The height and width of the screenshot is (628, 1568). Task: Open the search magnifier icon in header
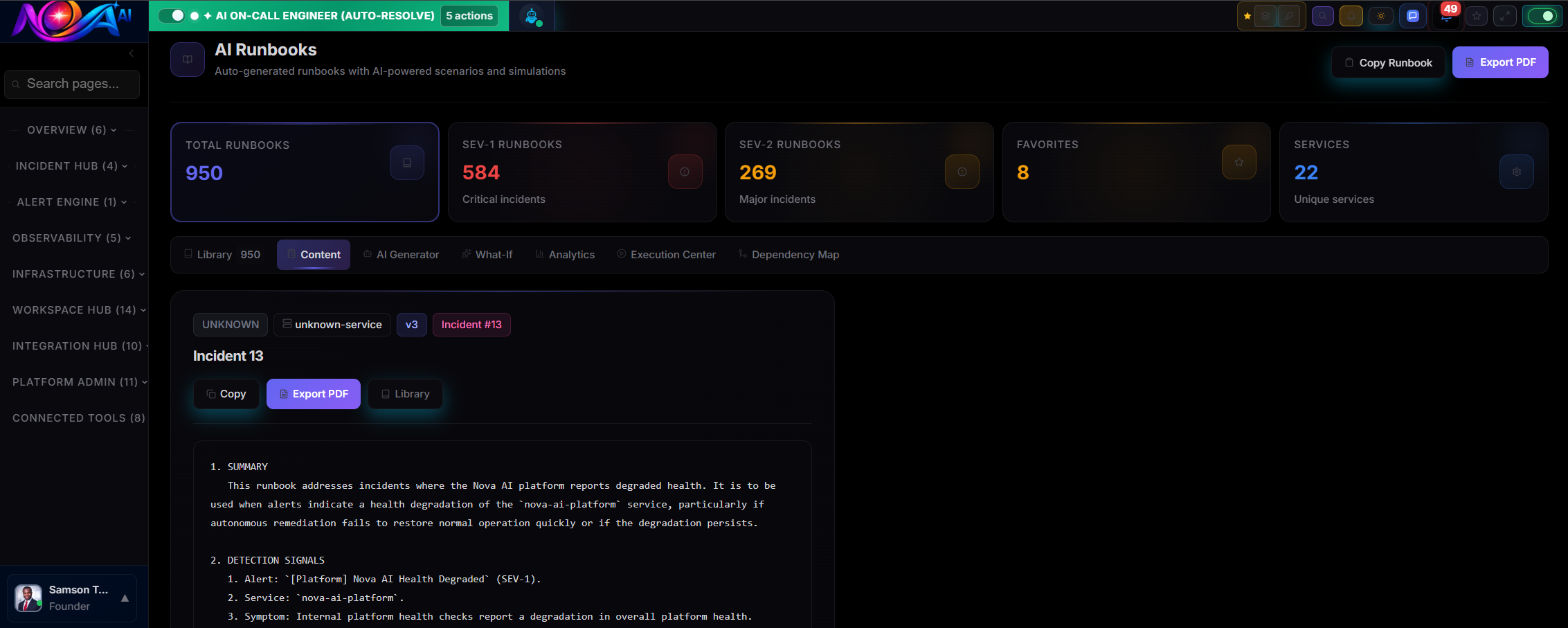pyautogui.click(x=1322, y=16)
